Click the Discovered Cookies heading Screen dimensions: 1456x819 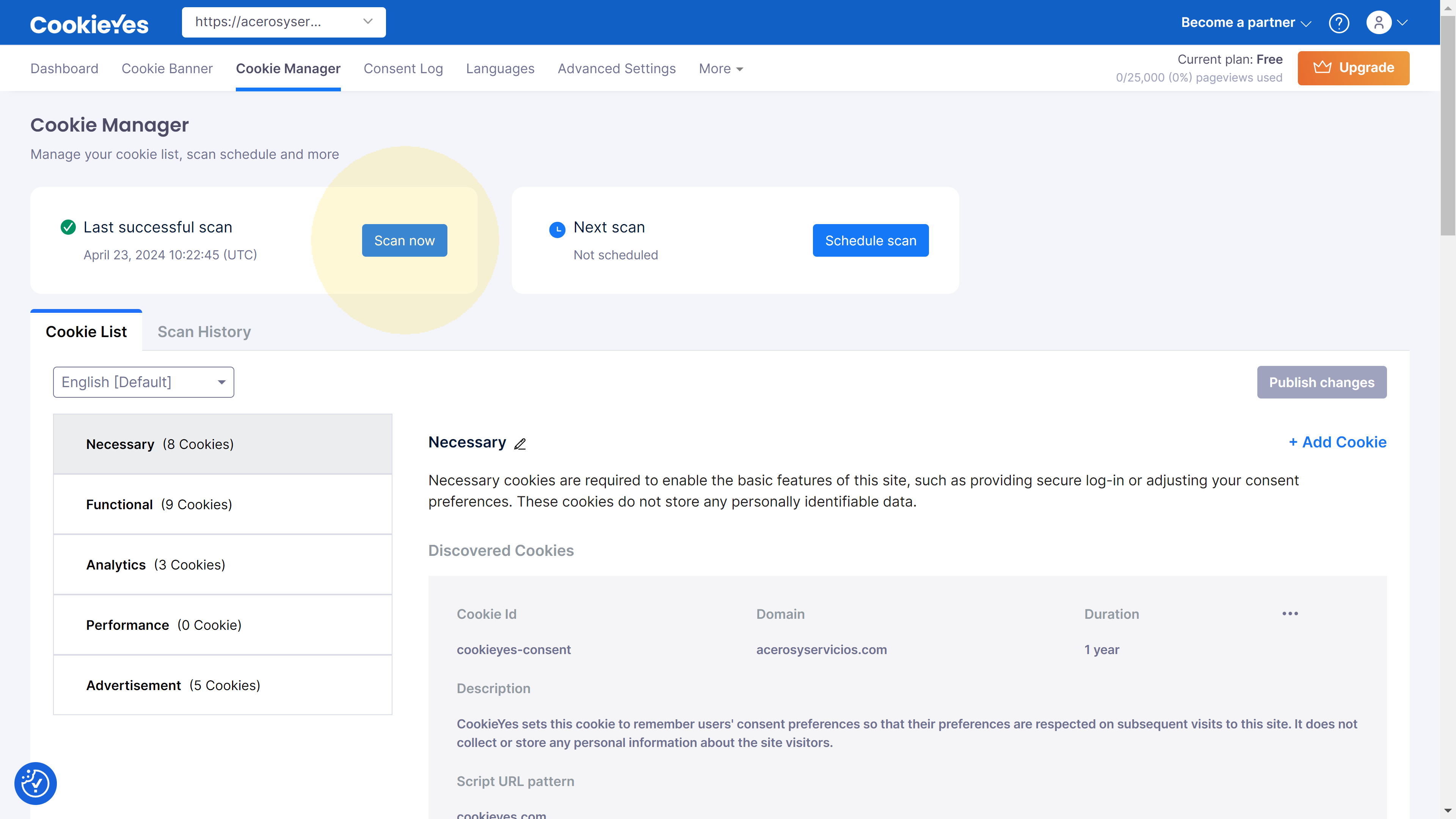501,551
